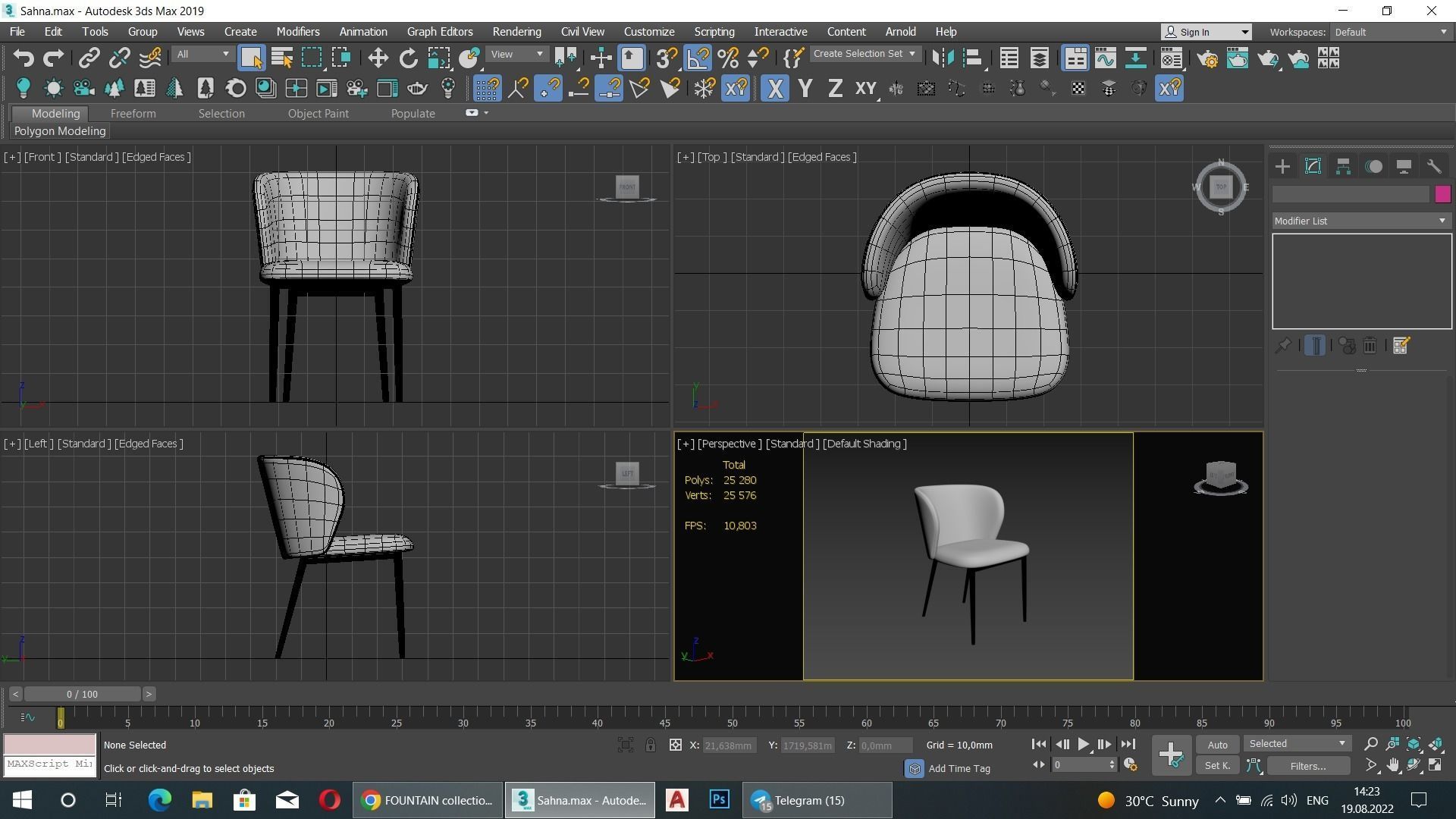
Task: Open the key Filters... button
Action: (x=1307, y=766)
